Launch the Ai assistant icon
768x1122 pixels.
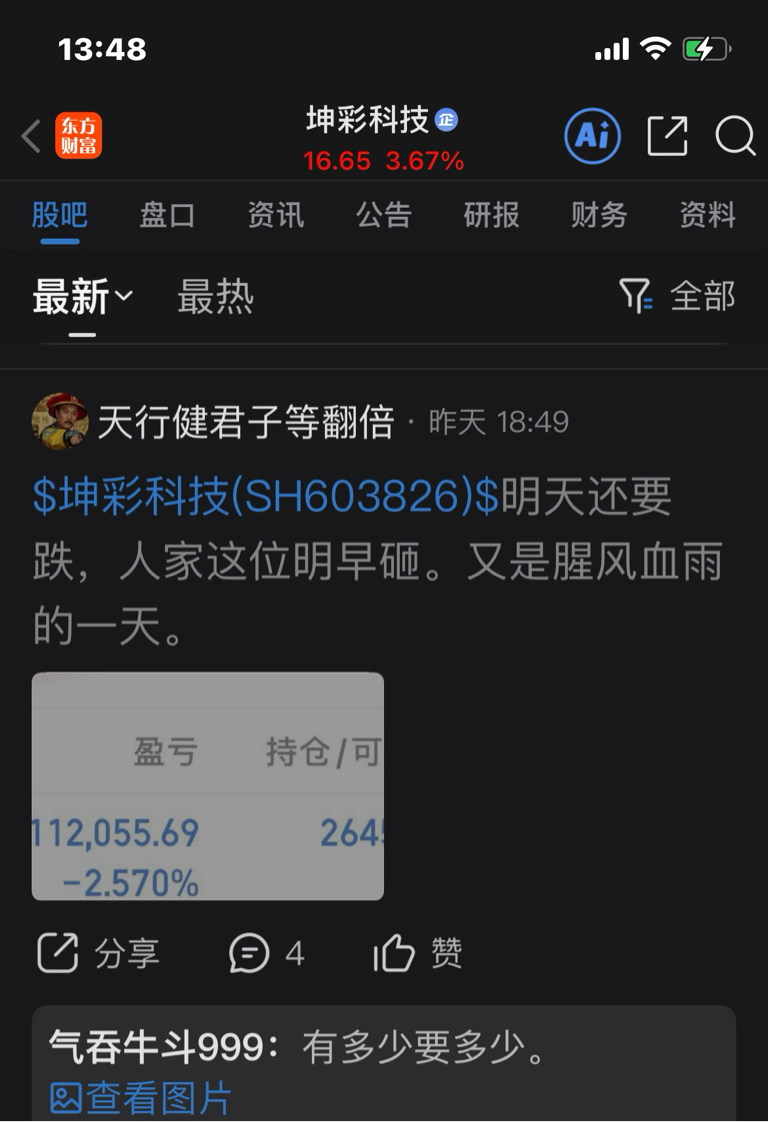coord(592,136)
